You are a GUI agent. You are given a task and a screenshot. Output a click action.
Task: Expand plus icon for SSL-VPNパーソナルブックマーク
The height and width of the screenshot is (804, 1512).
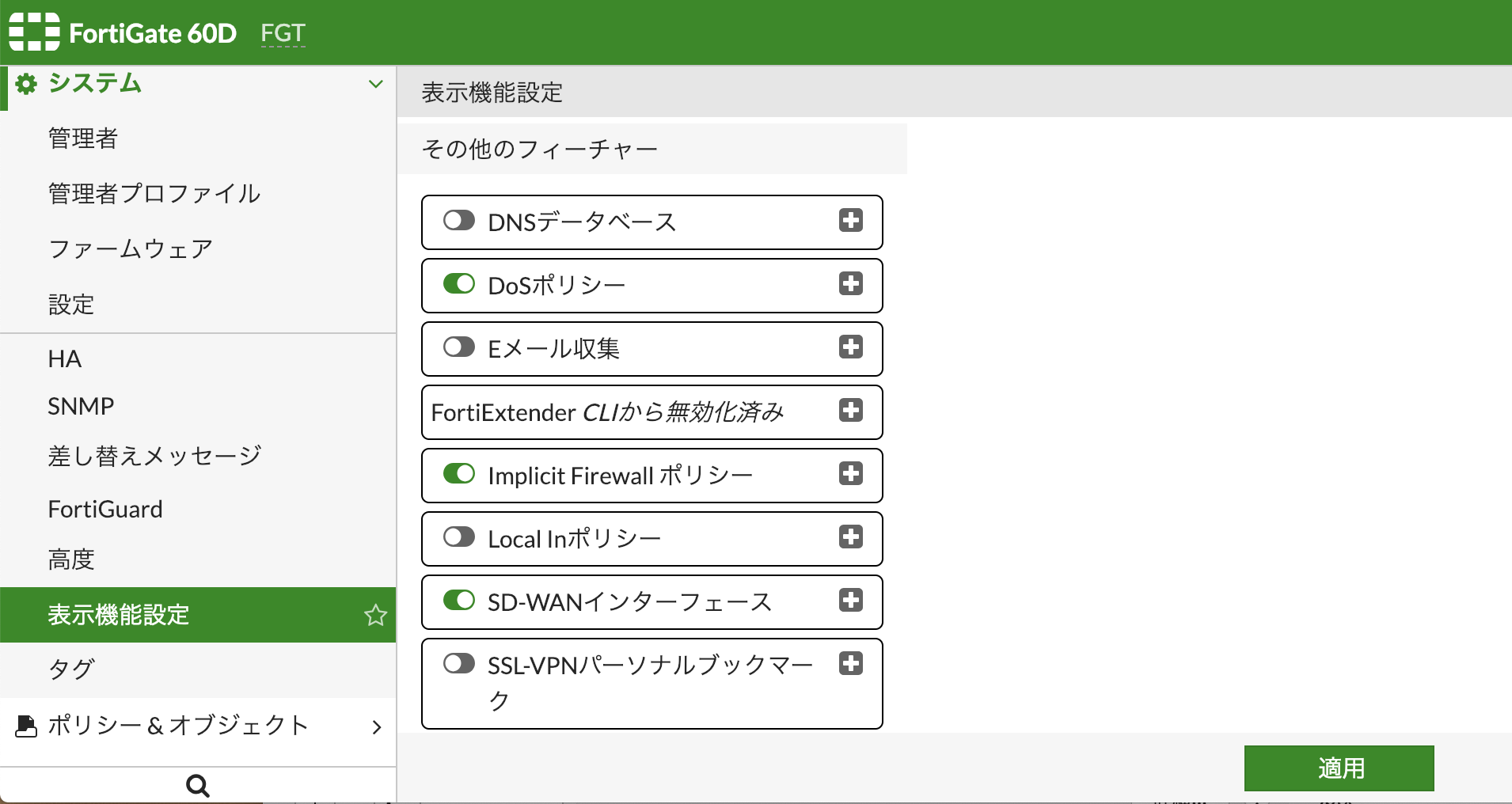tap(851, 663)
